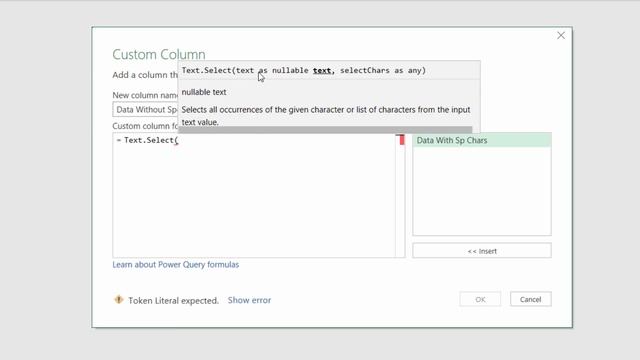Close the Custom Column dialog

[x=561, y=36]
